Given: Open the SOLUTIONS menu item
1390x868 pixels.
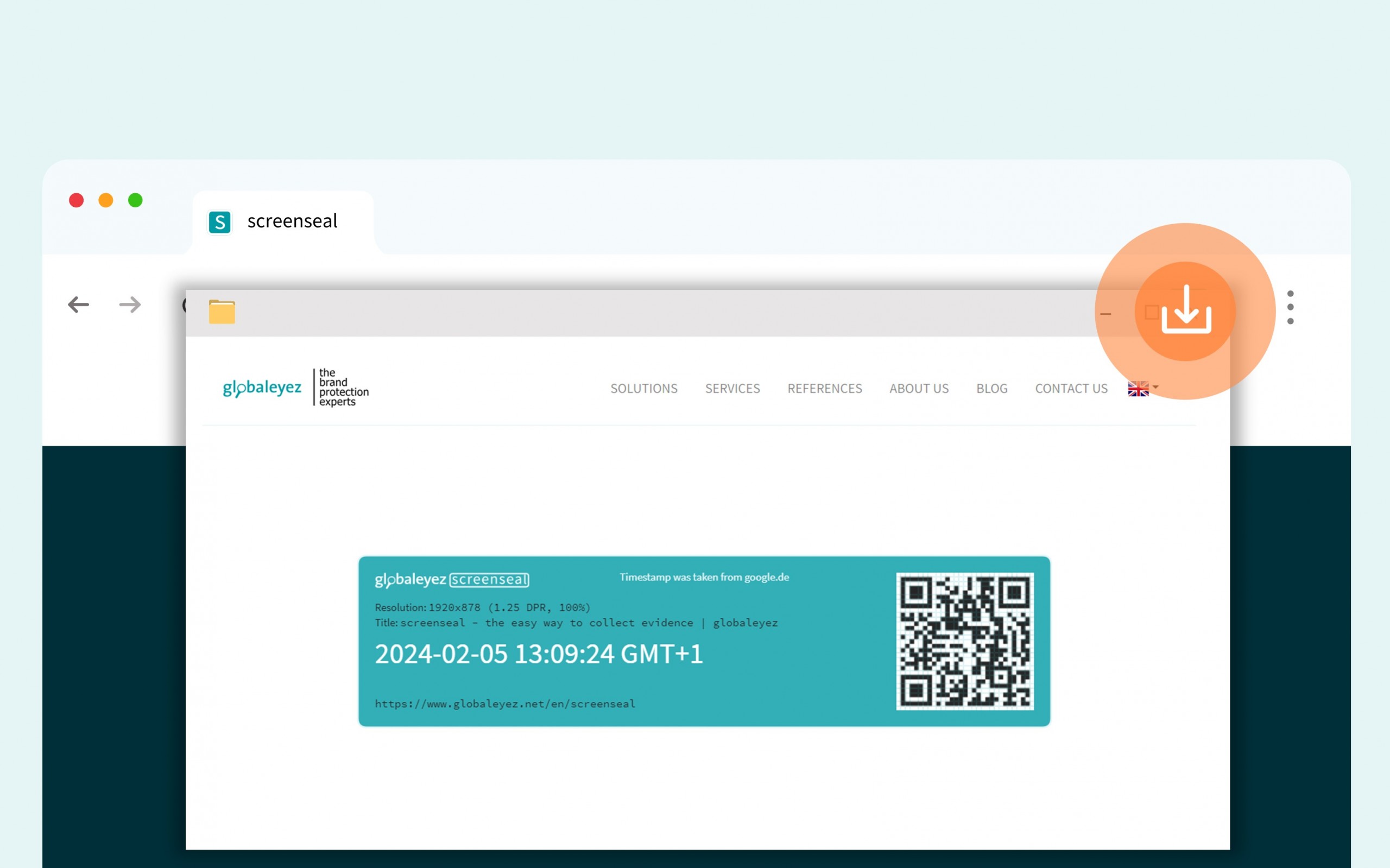Looking at the screenshot, I should [643, 389].
